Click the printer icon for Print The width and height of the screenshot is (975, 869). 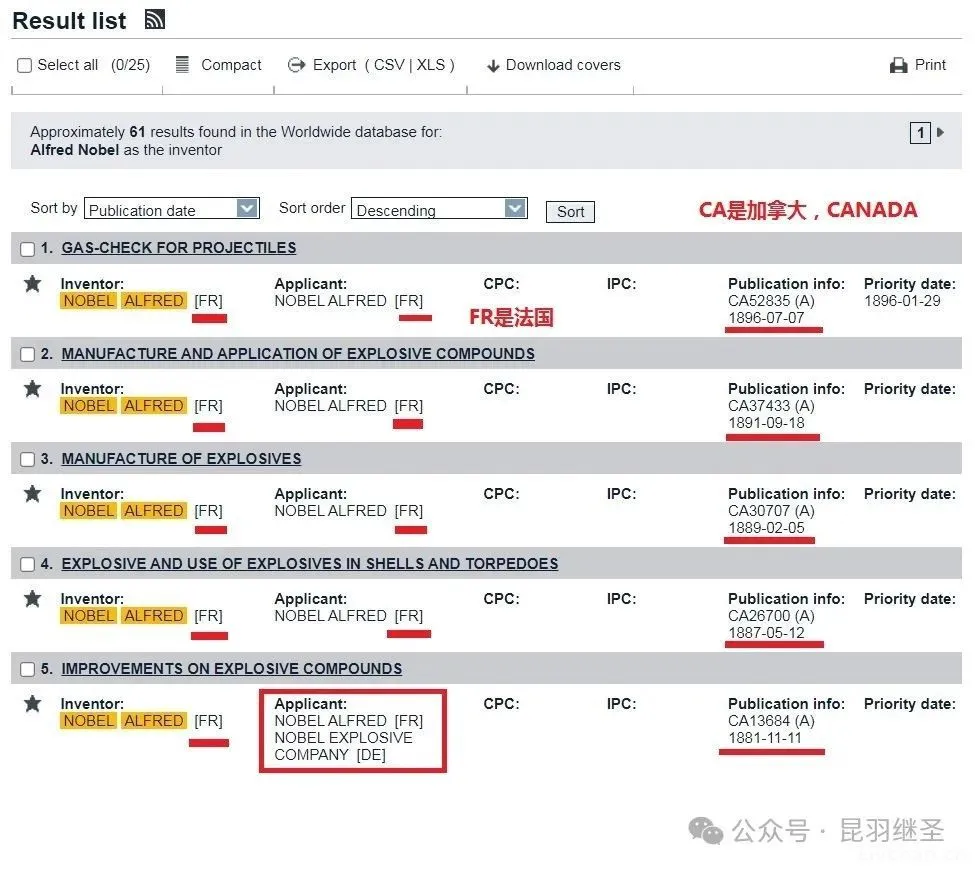898,66
